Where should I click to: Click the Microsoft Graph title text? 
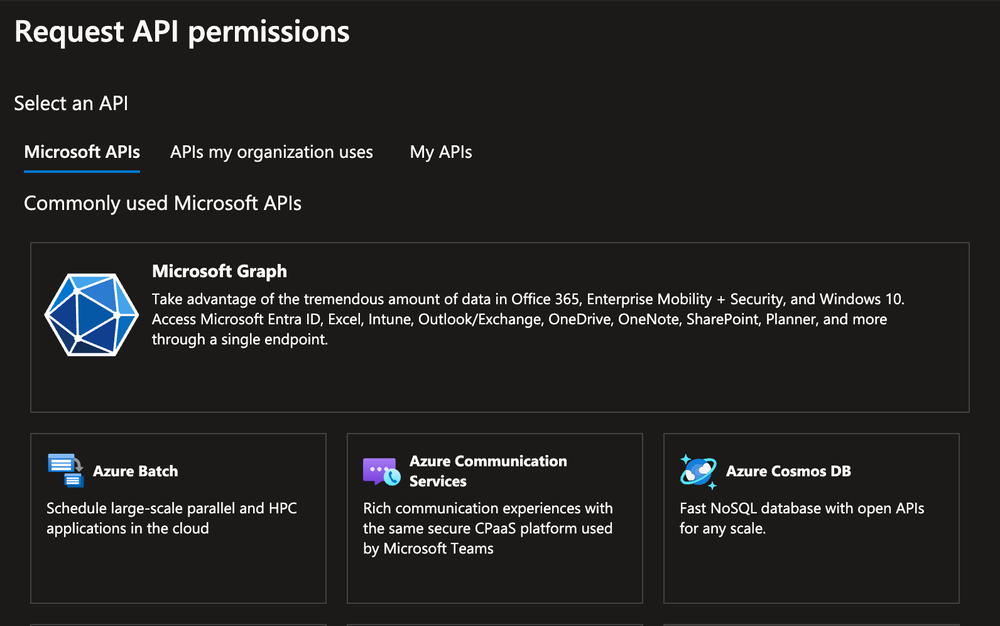pos(219,271)
